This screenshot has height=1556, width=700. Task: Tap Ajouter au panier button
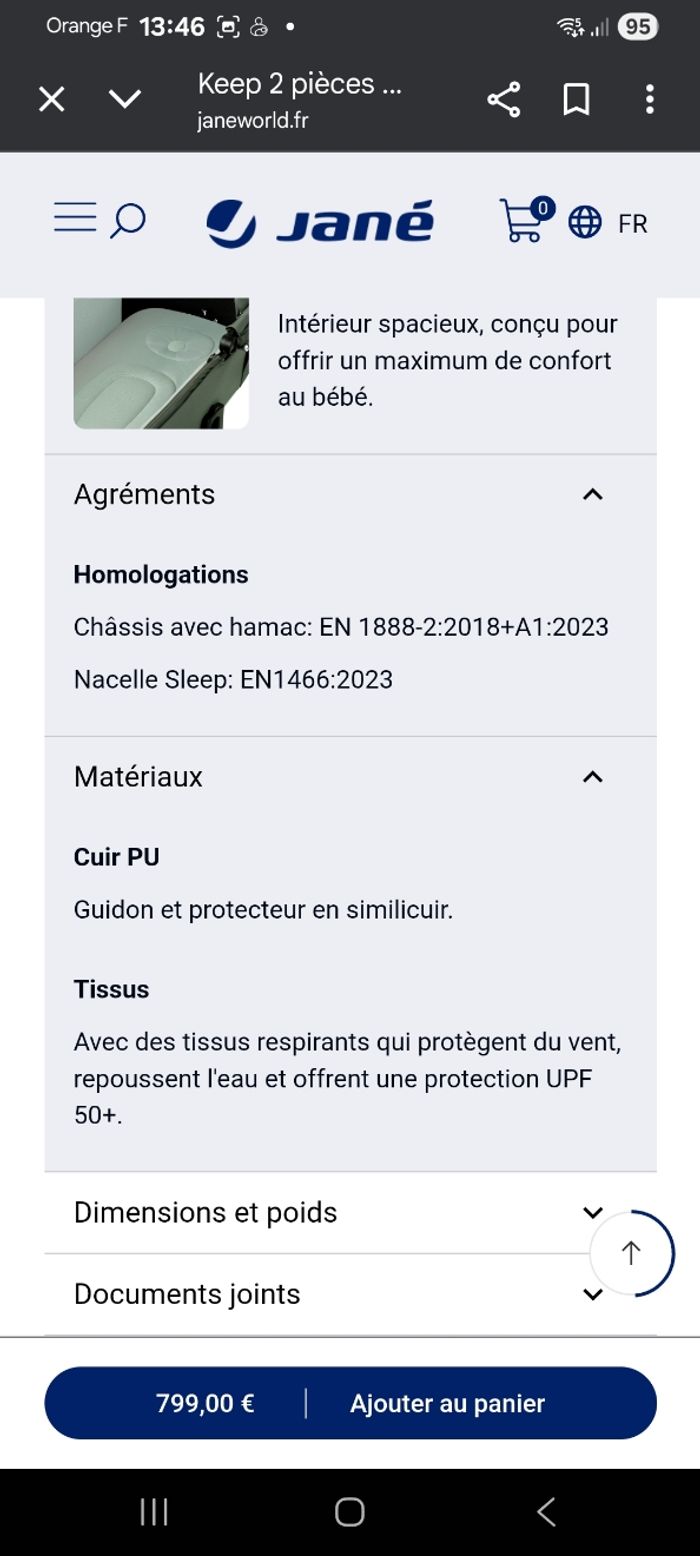click(x=446, y=1403)
